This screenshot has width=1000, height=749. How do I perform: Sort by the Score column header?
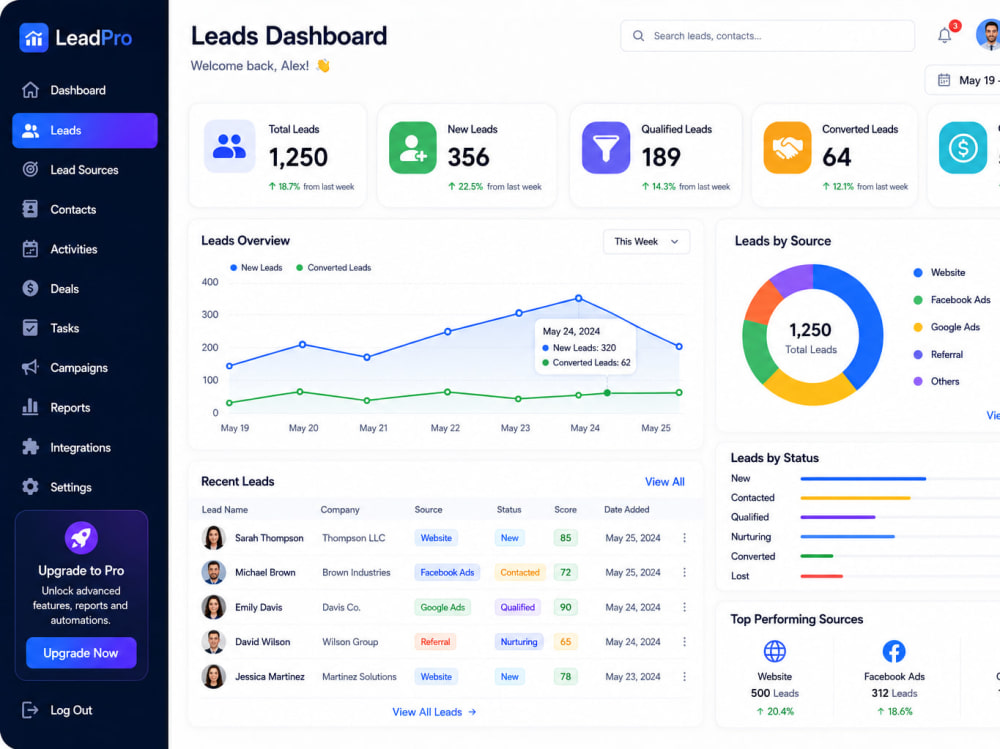pyautogui.click(x=565, y=509)
